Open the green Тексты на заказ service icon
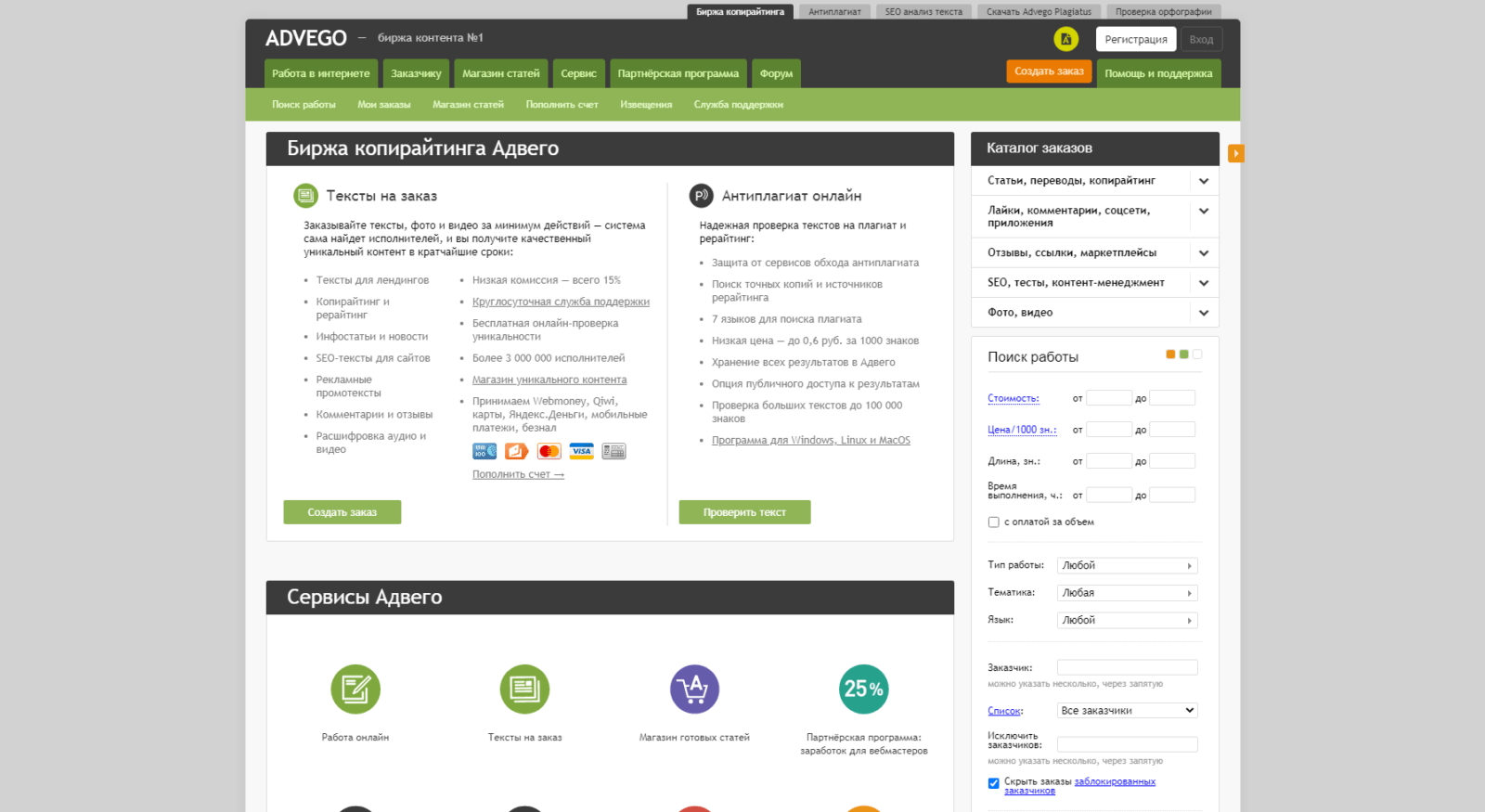Viewport: 1485px width, 812px height. point(524,689)
